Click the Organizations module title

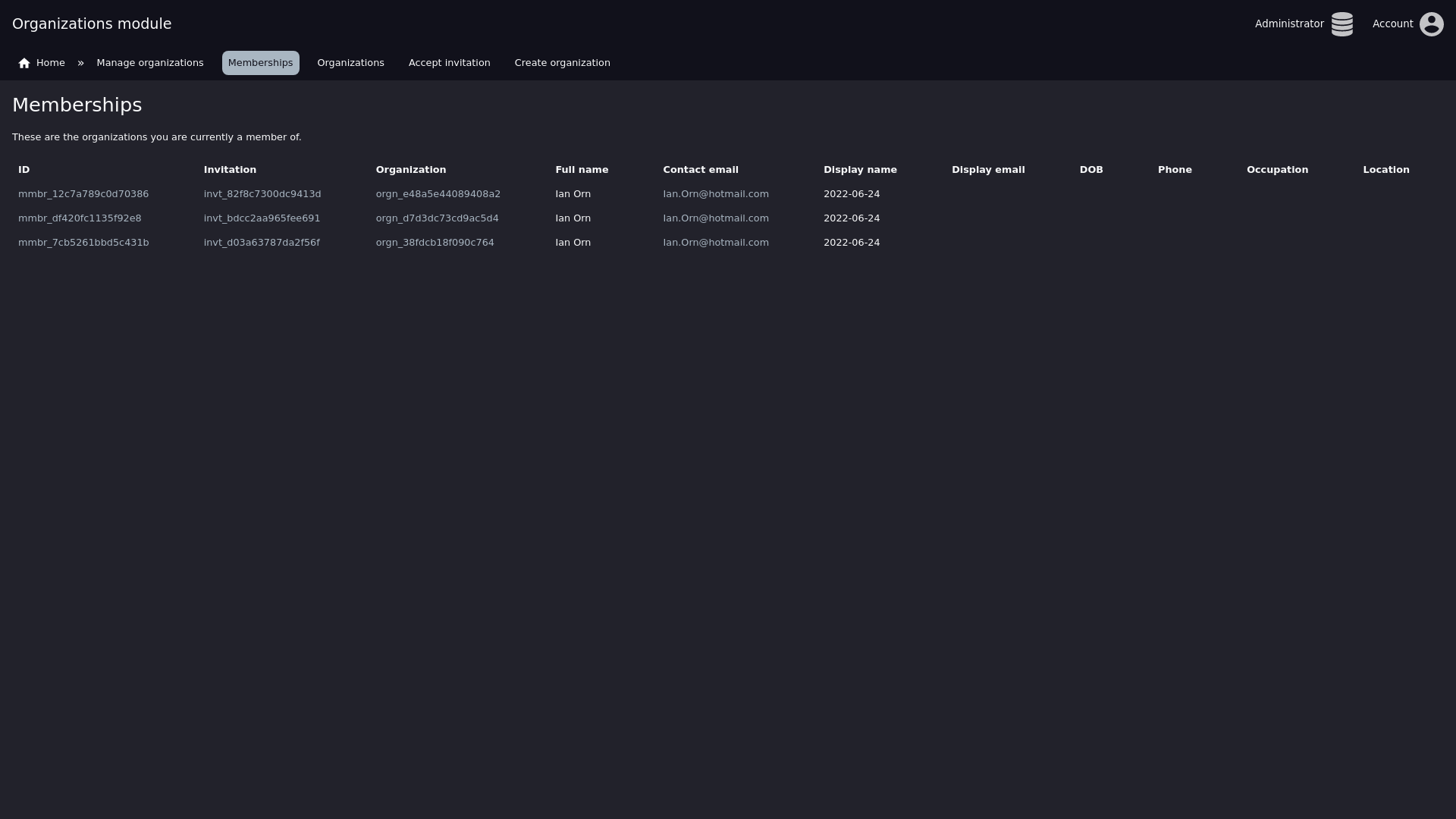tap(92, 24)
